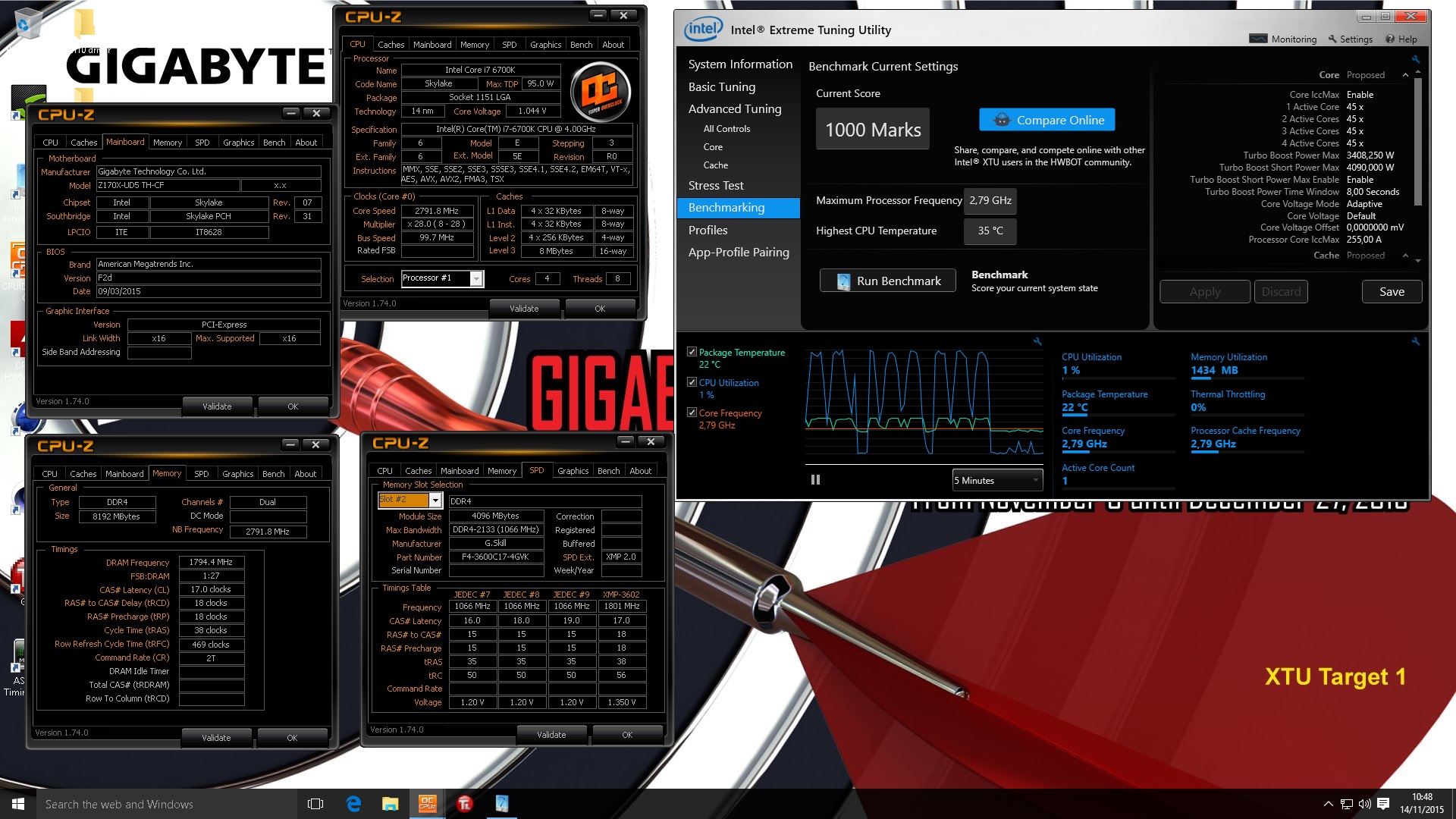Image resolution: width=1456 pixels, height=819 pixels.
Task: Click wrench icon above Memory Utilization panel
Action: point(1415,341)
